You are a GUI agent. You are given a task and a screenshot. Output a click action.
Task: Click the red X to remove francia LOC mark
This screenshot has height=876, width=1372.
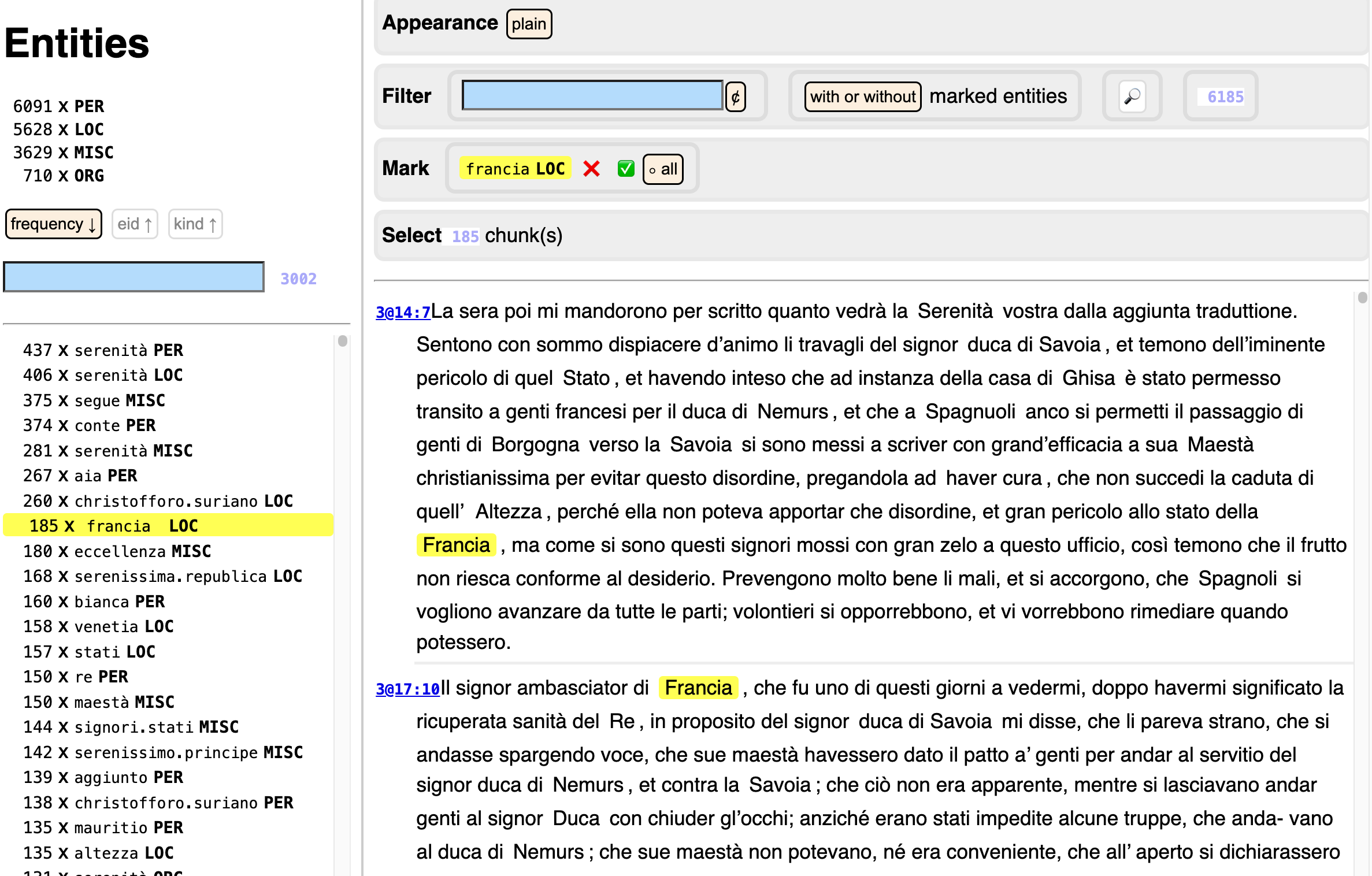coord(591,168)
